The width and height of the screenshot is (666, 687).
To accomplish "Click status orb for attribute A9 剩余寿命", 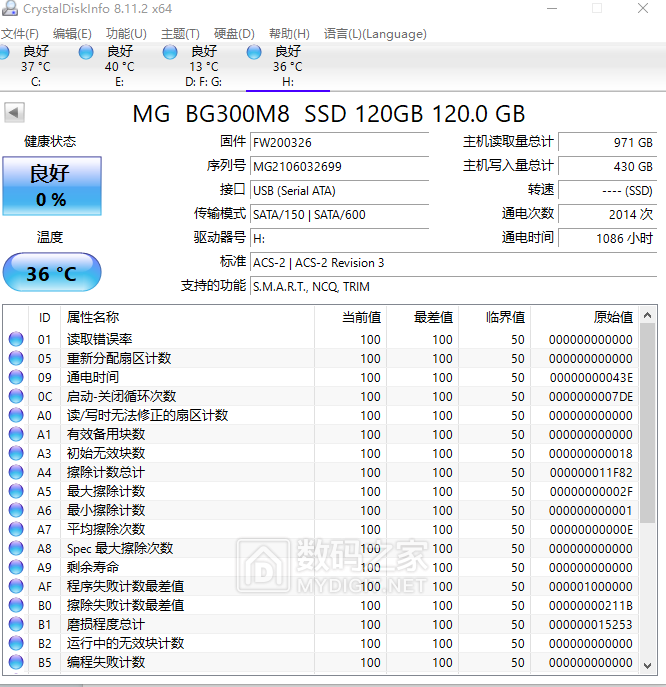I will [16, 567].
